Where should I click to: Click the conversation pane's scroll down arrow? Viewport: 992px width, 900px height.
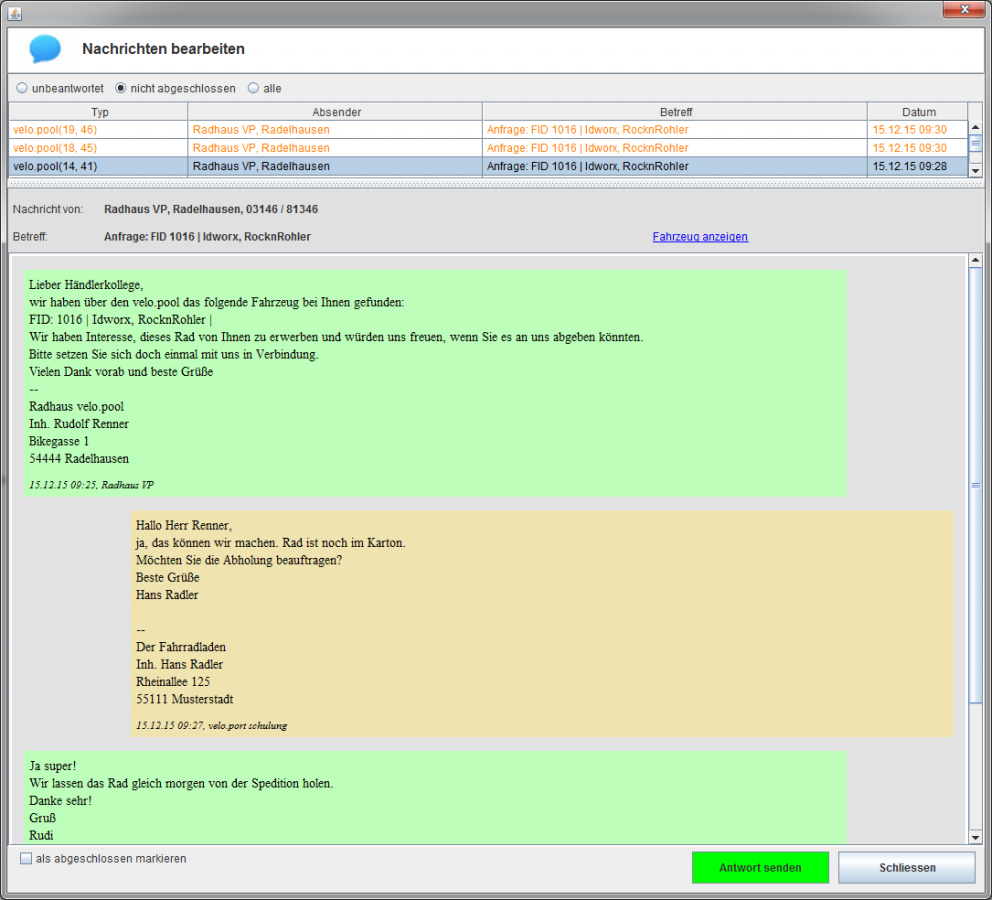(976, 836)
